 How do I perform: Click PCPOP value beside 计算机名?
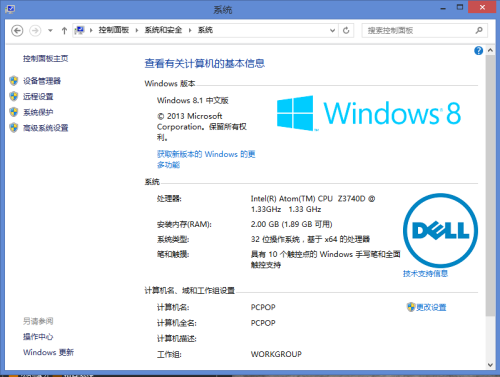[x=263, y=307]
